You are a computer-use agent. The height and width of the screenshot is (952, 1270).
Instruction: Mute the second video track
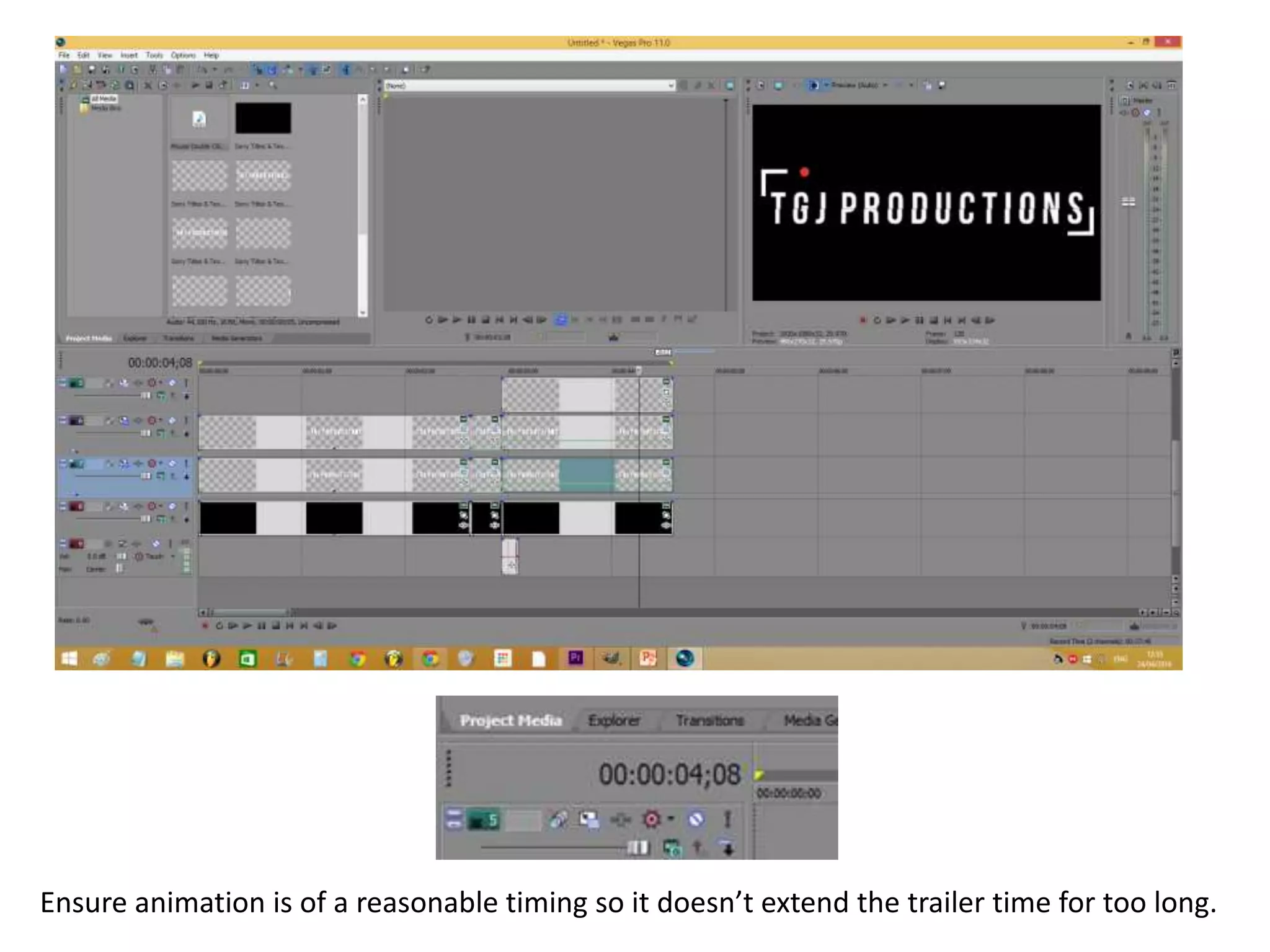click(172, 421)
